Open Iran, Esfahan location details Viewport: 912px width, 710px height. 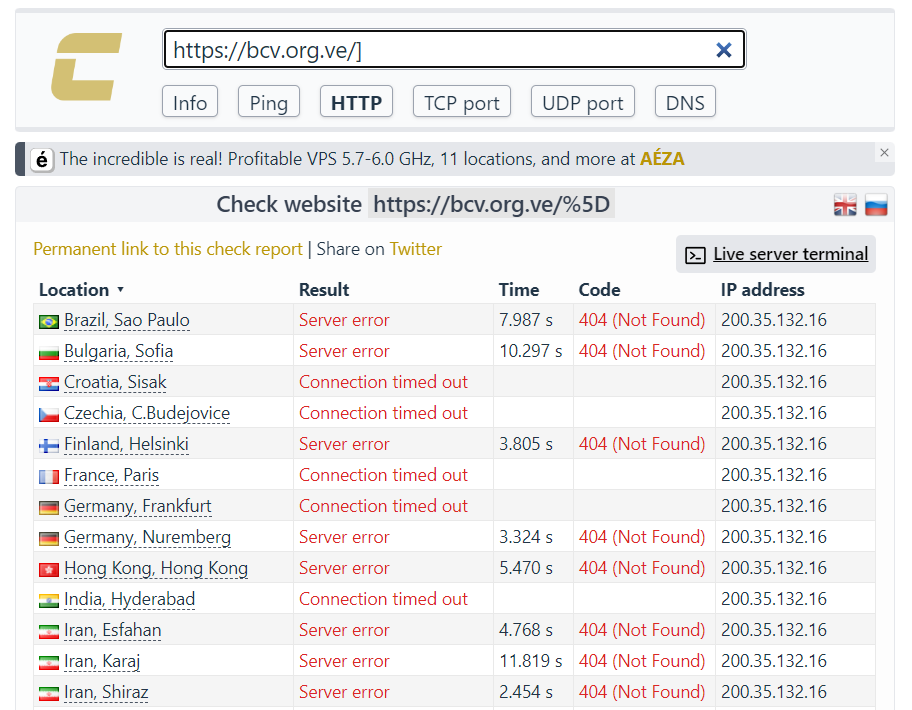pos(113,630)
